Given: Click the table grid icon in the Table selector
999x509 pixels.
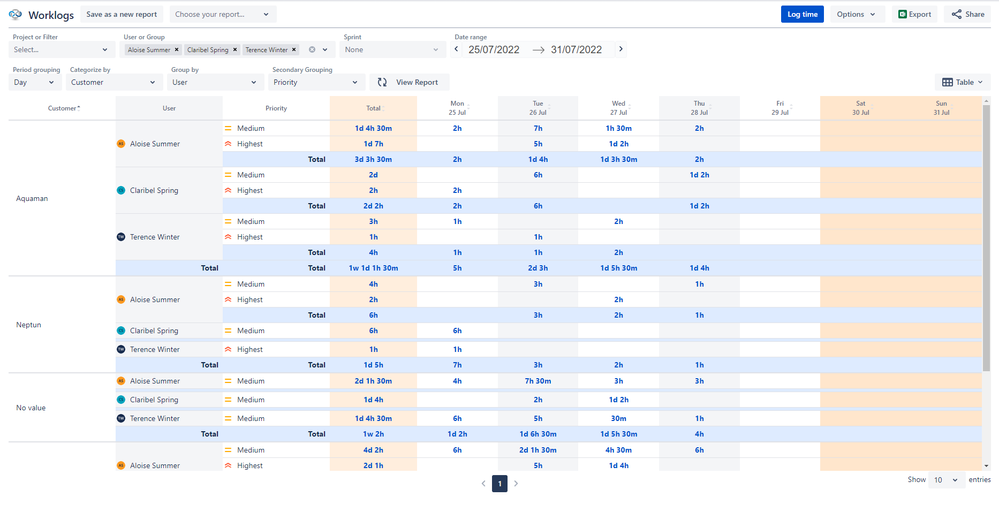Looking at the screenshot, I should tap(947, 82).
